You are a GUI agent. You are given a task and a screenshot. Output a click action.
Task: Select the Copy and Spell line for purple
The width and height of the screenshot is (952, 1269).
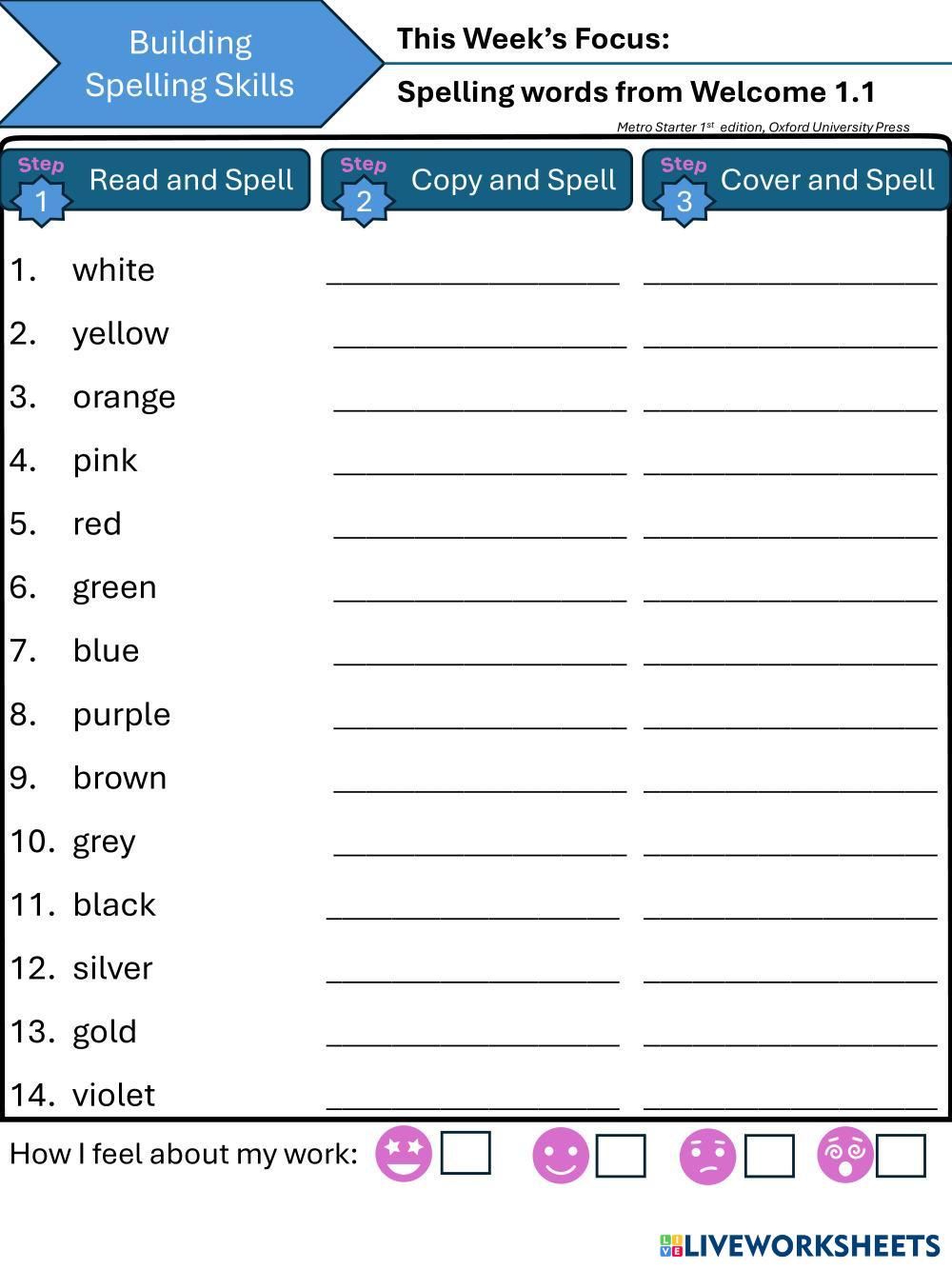click(x=480, y=717)
